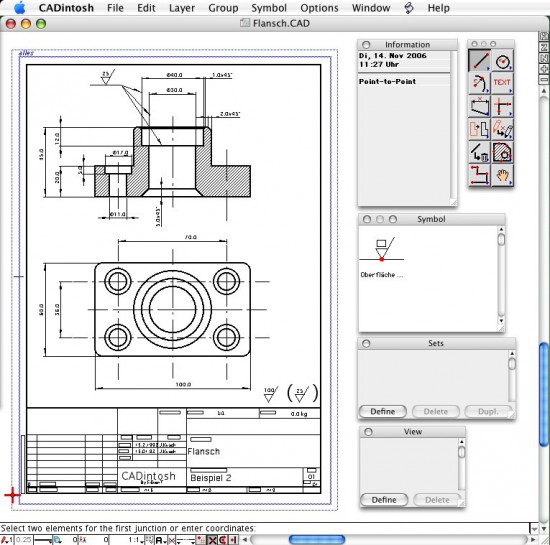550x545 pixels.
Task: Select the line drawing tool
Action: point(479,60)
